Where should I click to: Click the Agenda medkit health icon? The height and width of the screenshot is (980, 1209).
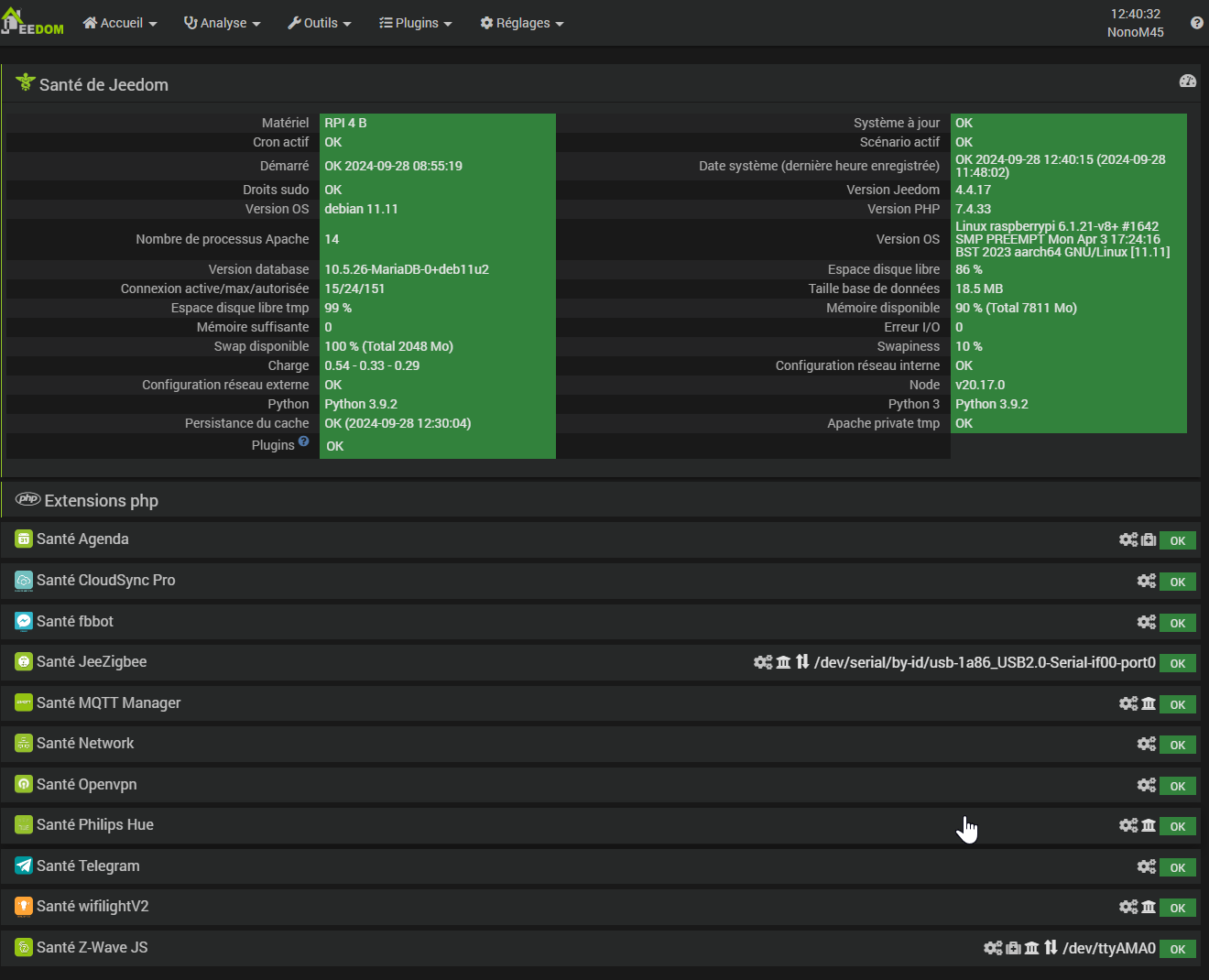pyautogui.click(x=1149, y=540)
